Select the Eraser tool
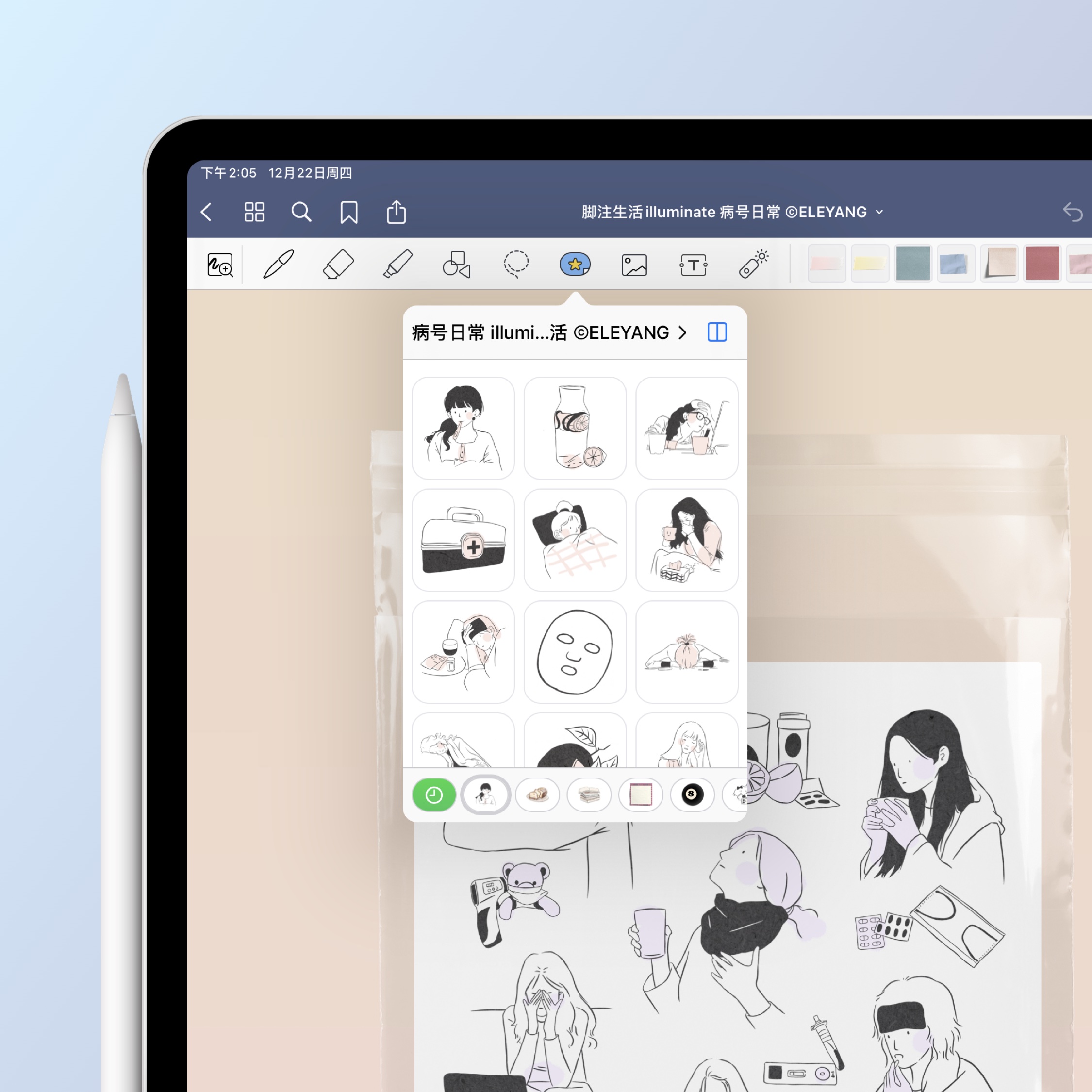Image resolution: width=1092 pixels, height=1092 pixels. [338, 264]
